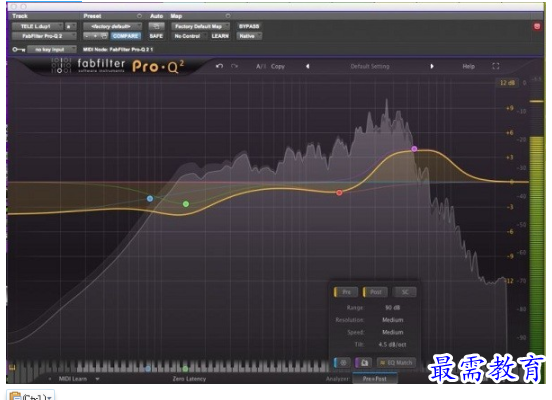Open automation enable dialog icon
Screen dimensions: 552x400
(x=156, y=26)
